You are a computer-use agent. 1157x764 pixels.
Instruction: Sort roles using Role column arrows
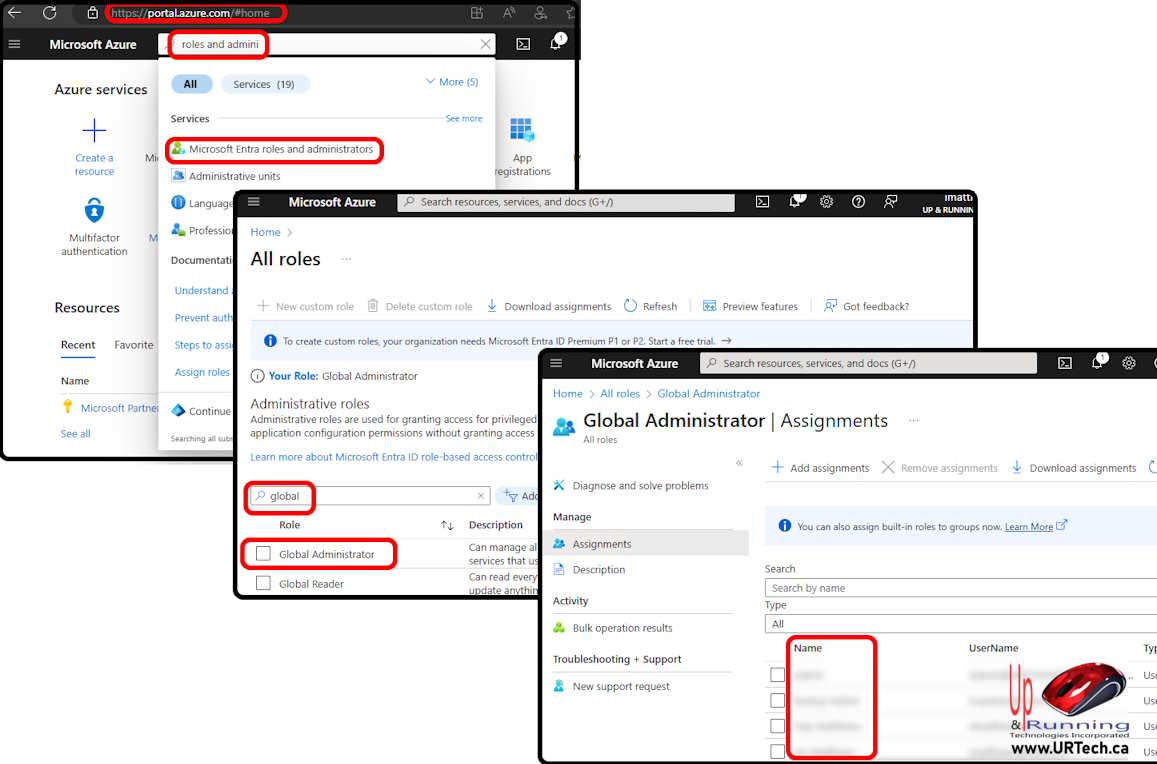(x=447, y=525)
